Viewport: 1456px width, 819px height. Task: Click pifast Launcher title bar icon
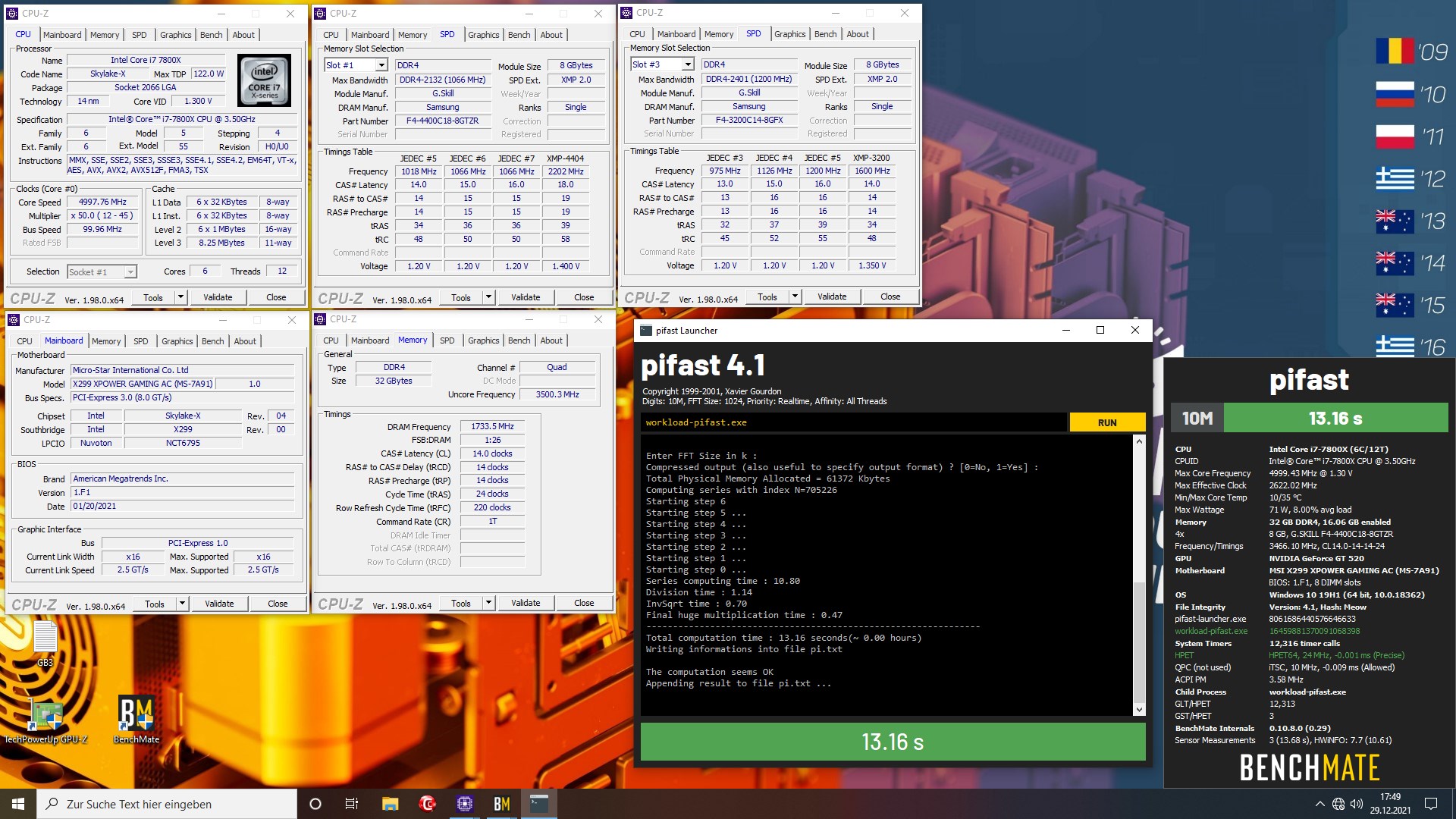[x=646, y=331]
